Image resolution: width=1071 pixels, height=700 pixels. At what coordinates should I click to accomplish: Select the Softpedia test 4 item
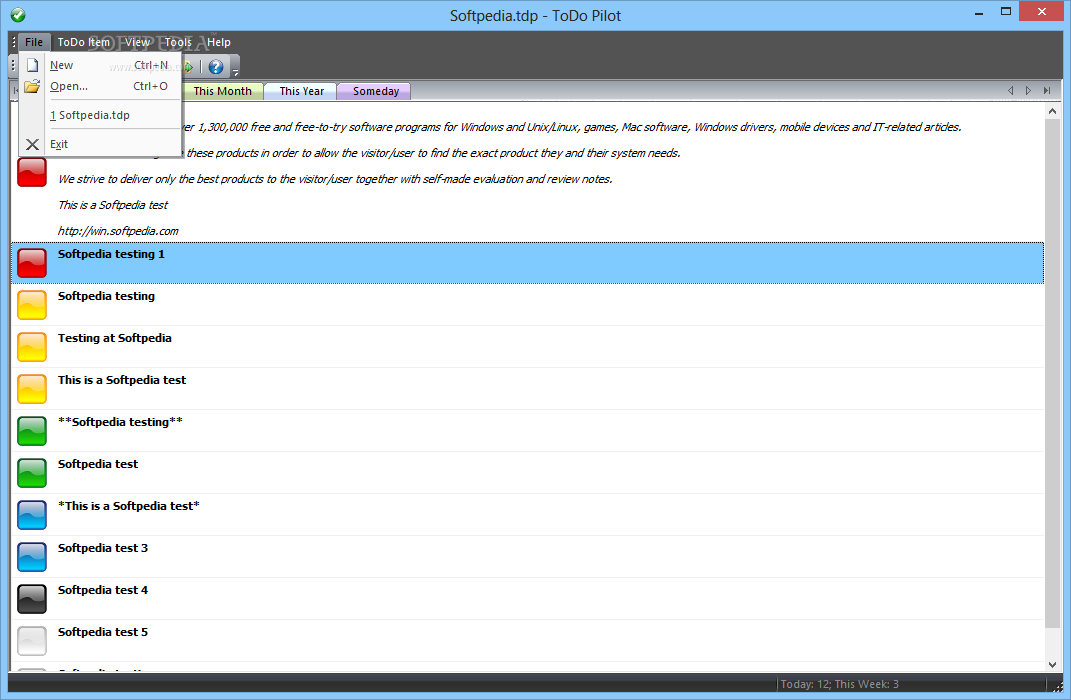[527, 599]
